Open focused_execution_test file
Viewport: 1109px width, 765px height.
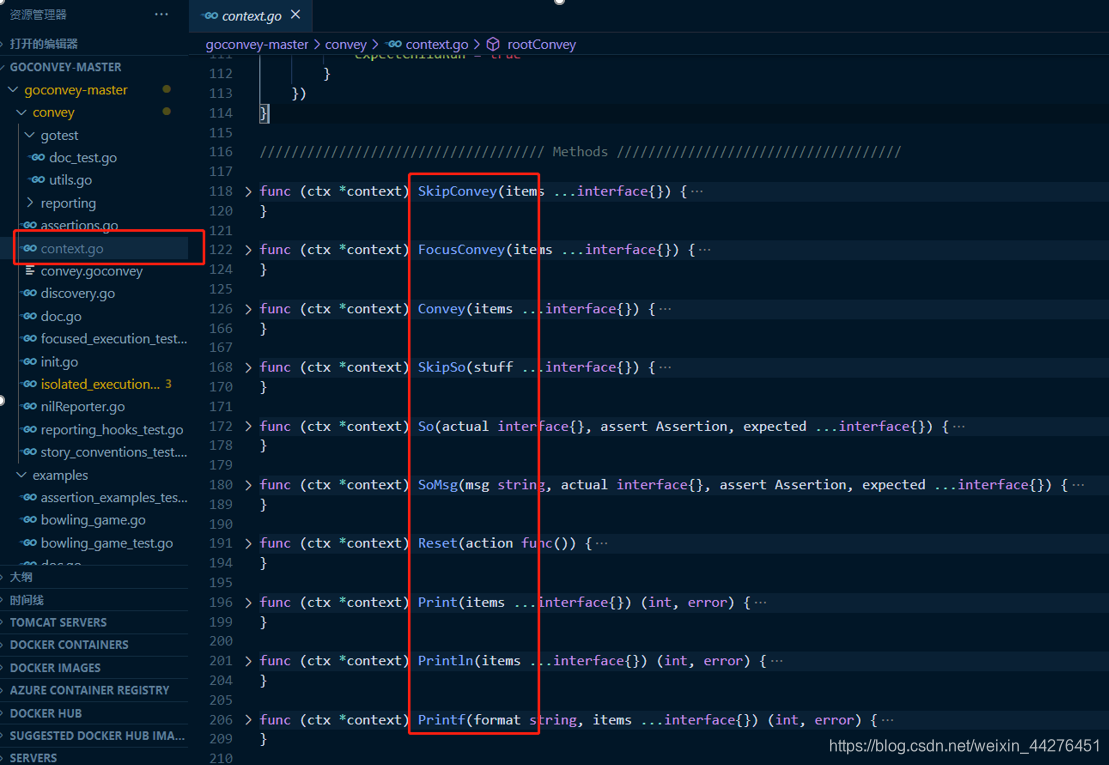click(x=113, y=339)
